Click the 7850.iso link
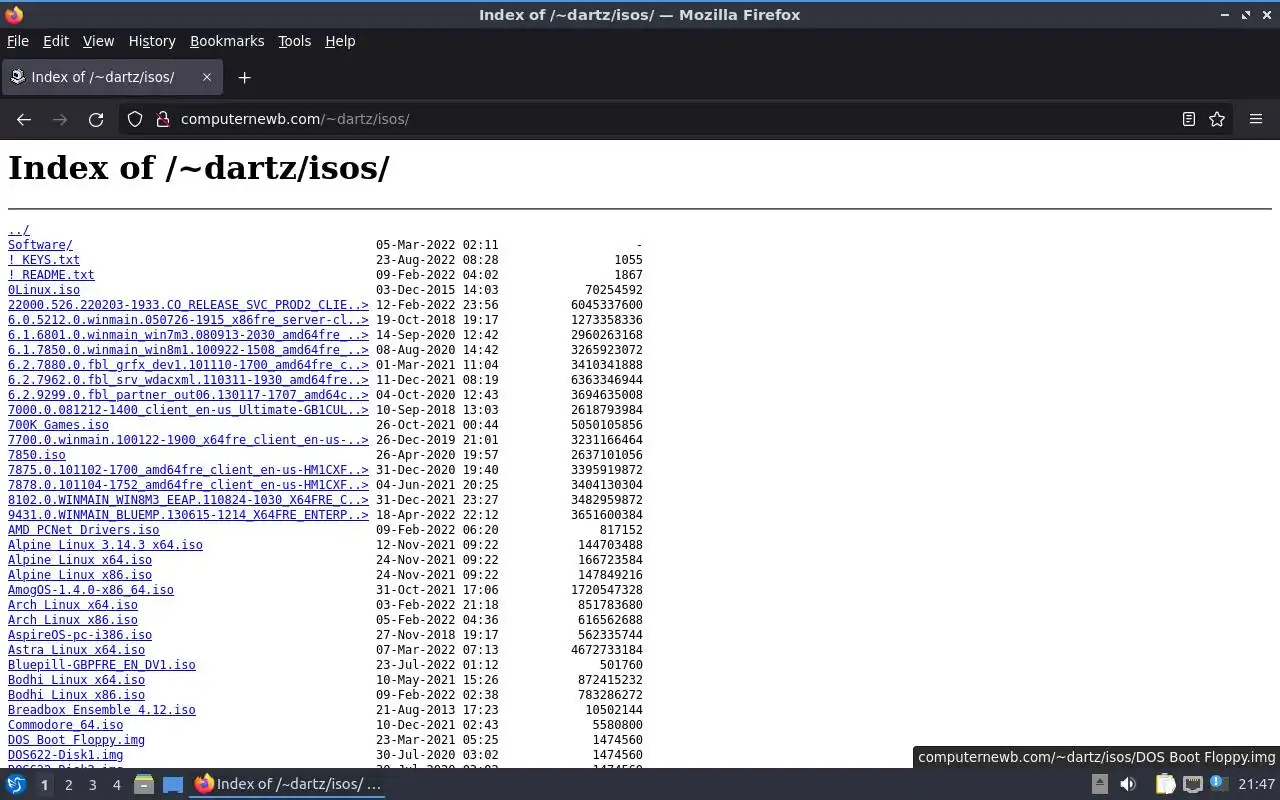This screenshot has height=800, width=1280. click(x=37, y=455)
